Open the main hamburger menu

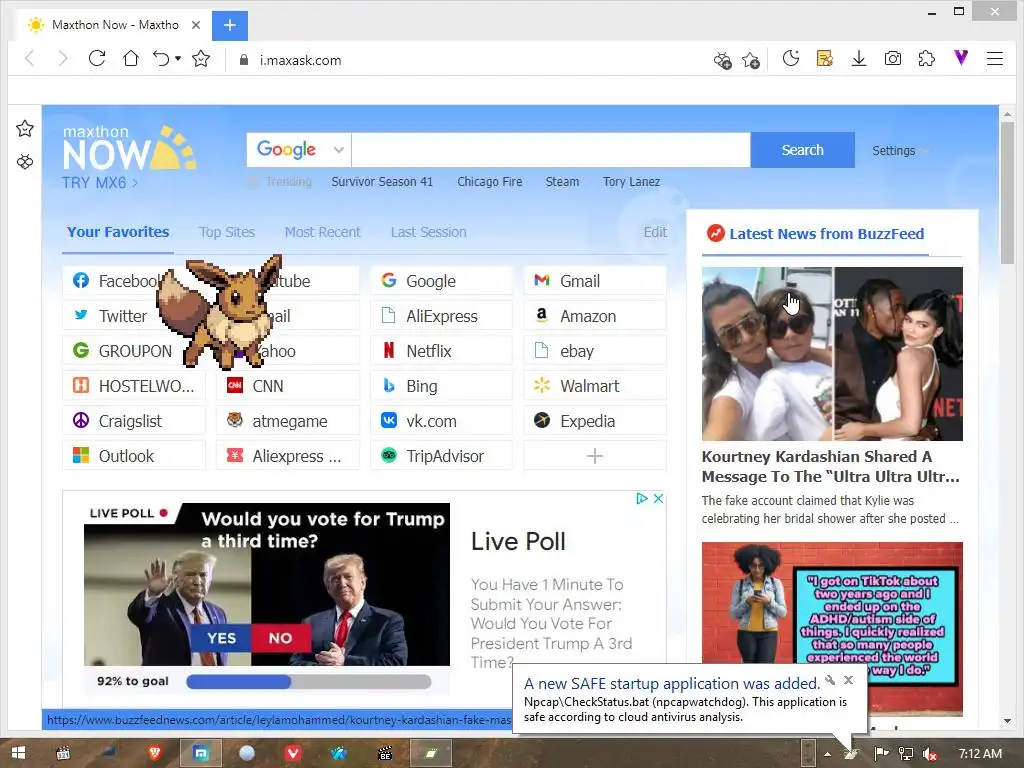(x=995, y=59)
